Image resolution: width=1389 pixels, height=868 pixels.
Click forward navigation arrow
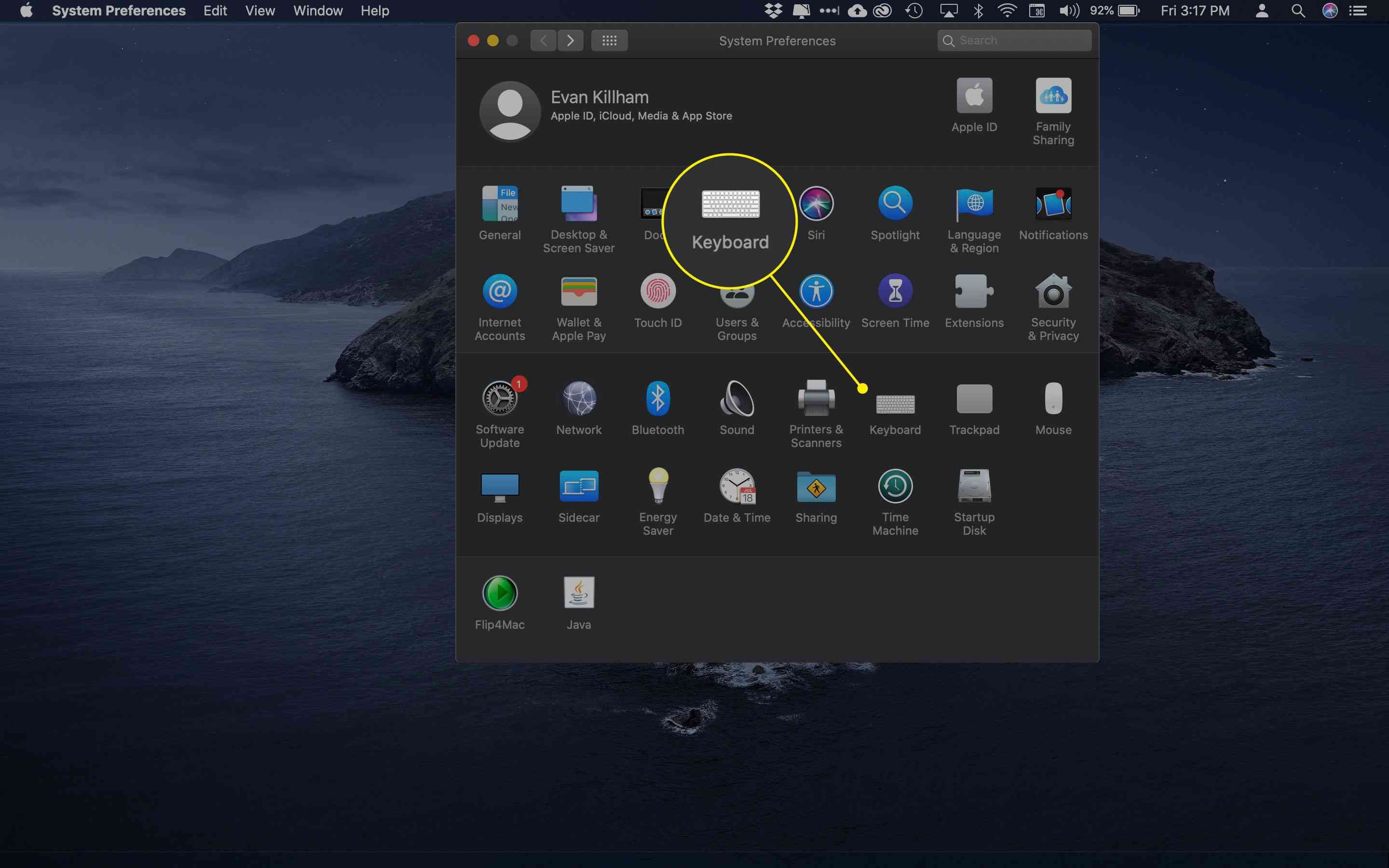coord(570,40)
